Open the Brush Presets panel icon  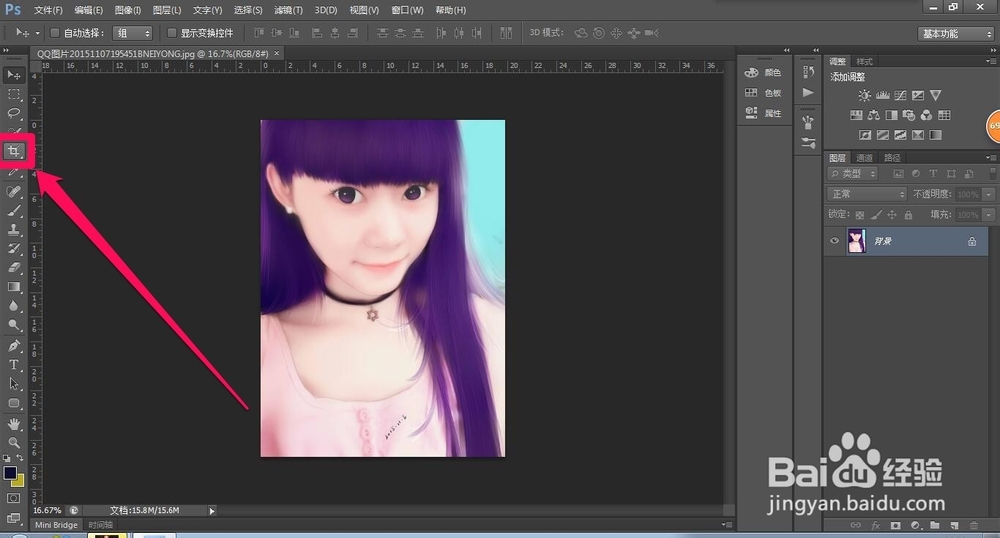(x=808, y=143)
